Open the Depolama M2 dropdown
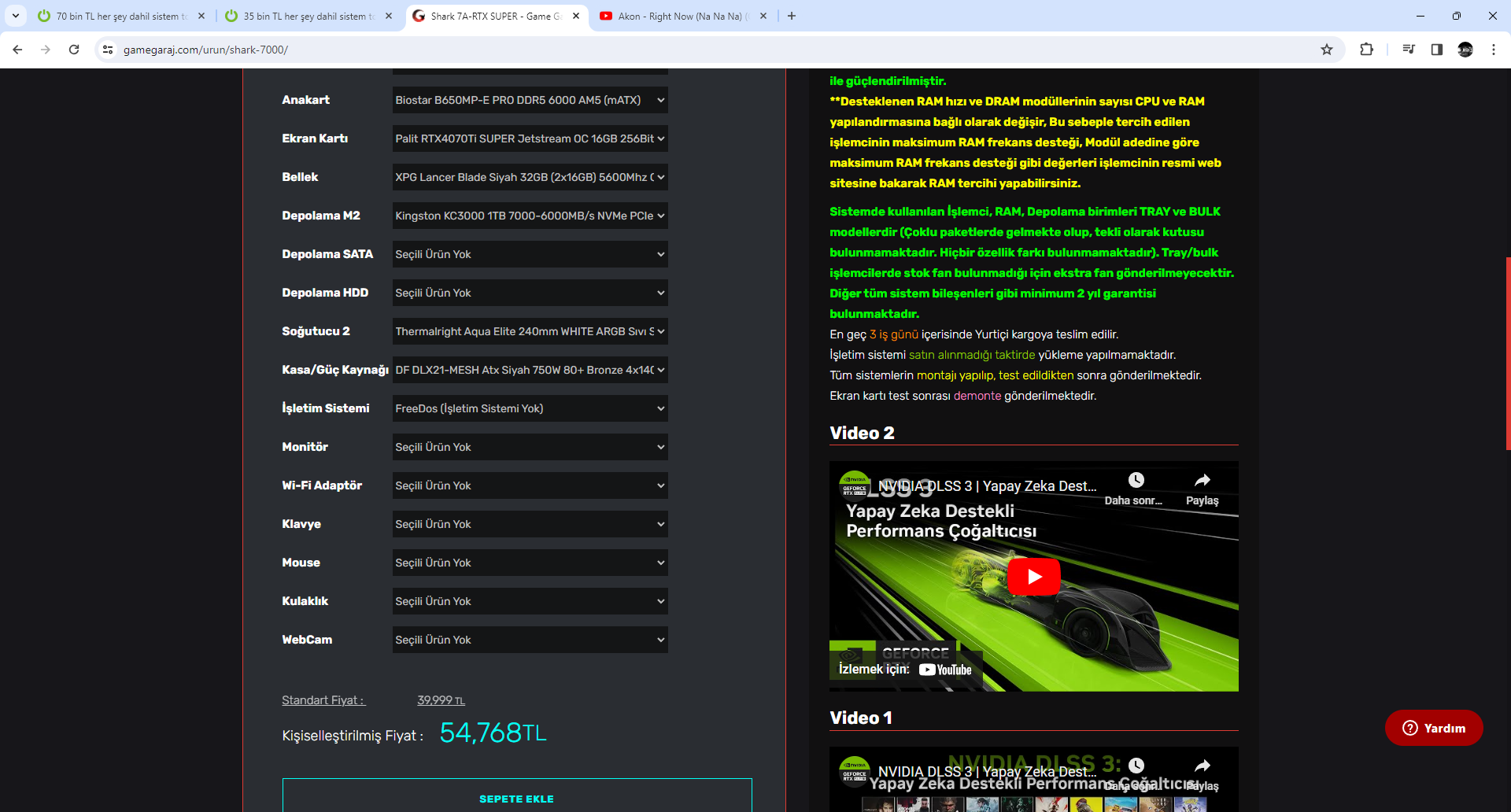This screenshot has width=1511, height=812. click(530, 216)
